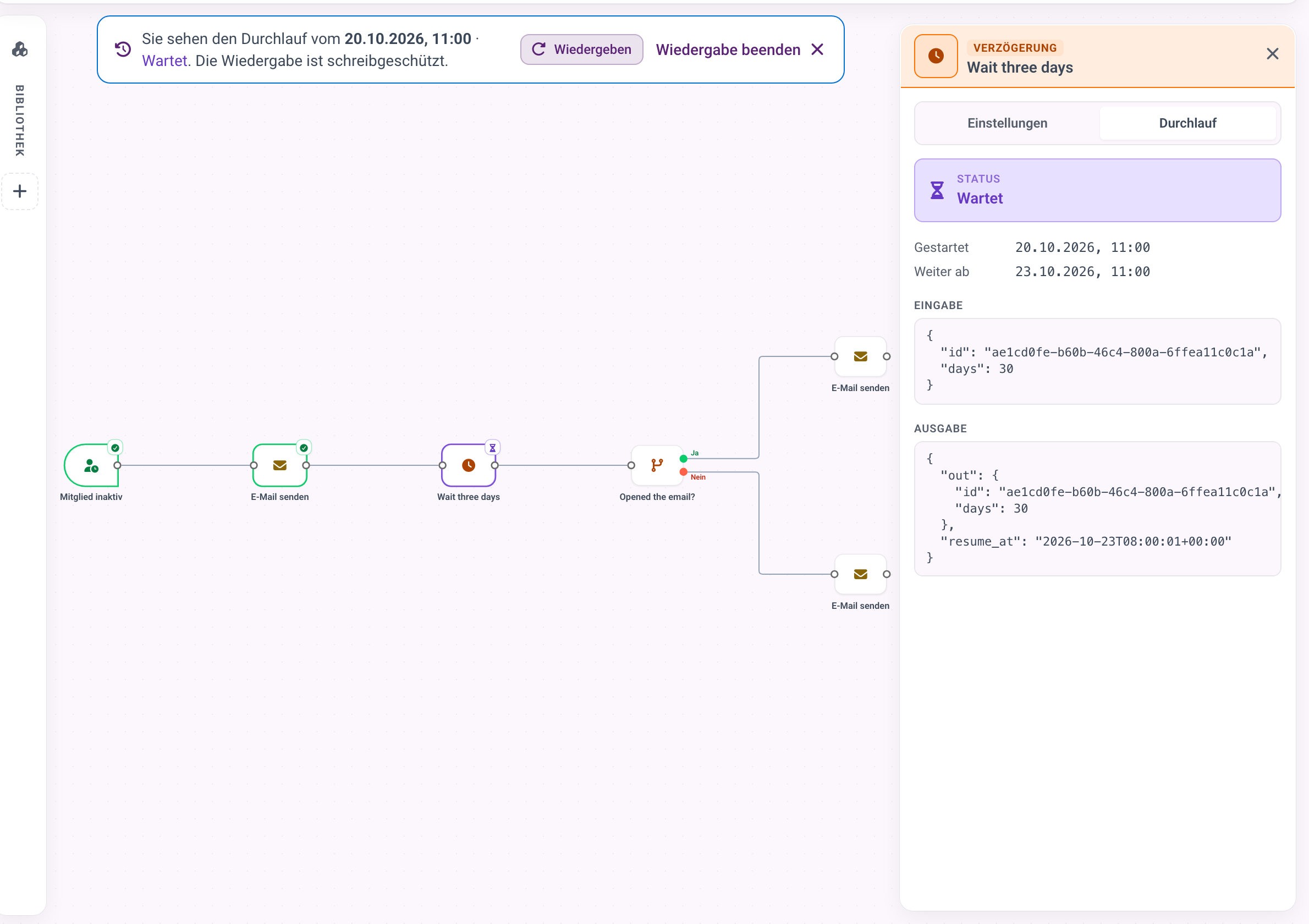Close the Wait three days panel

1272,54
